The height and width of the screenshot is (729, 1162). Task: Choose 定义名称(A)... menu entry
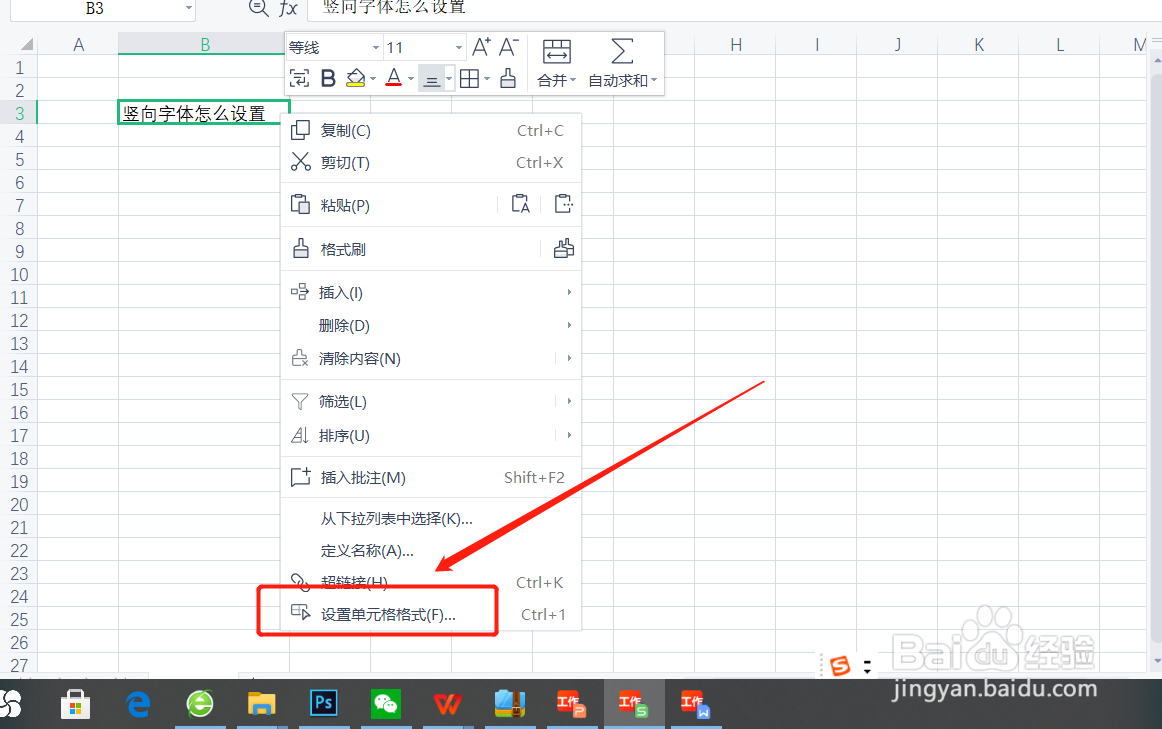[431, 550]
